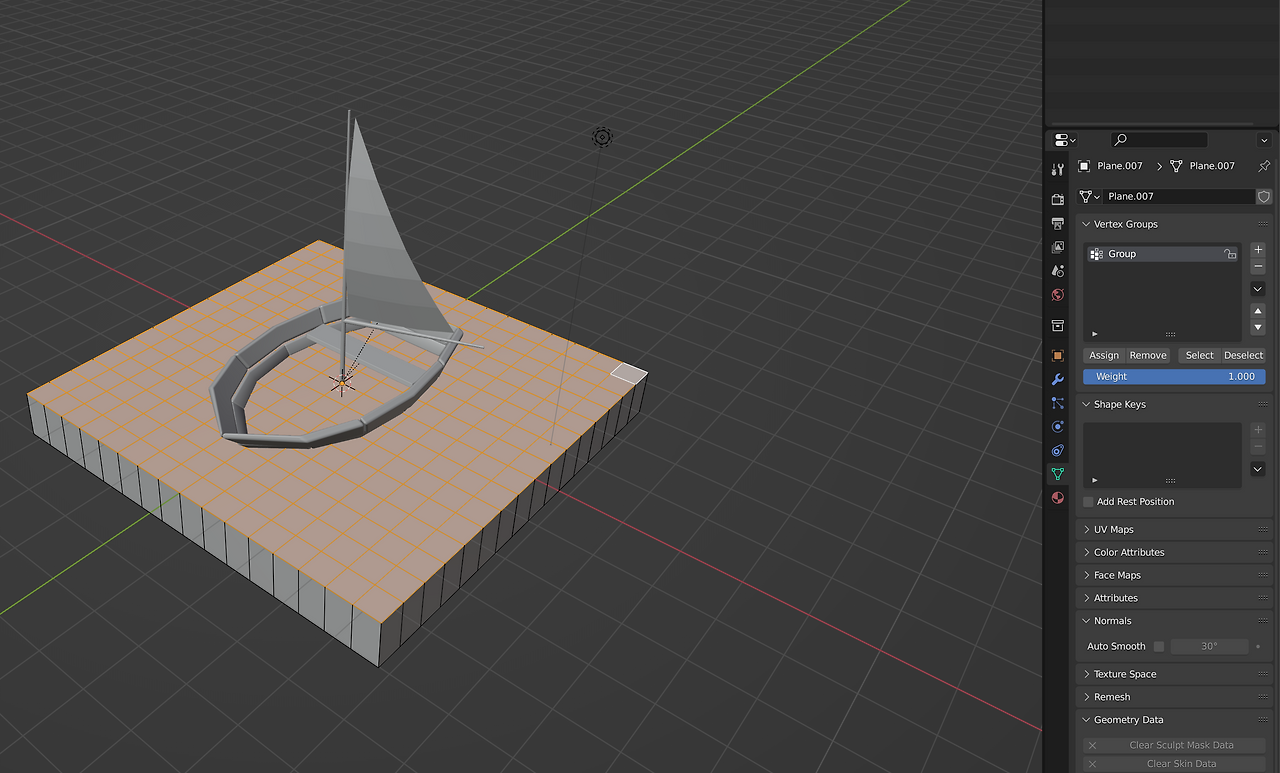Toggle the lock on the Group vertex group
1280x773 pixels.
(x=1230, y=254)
